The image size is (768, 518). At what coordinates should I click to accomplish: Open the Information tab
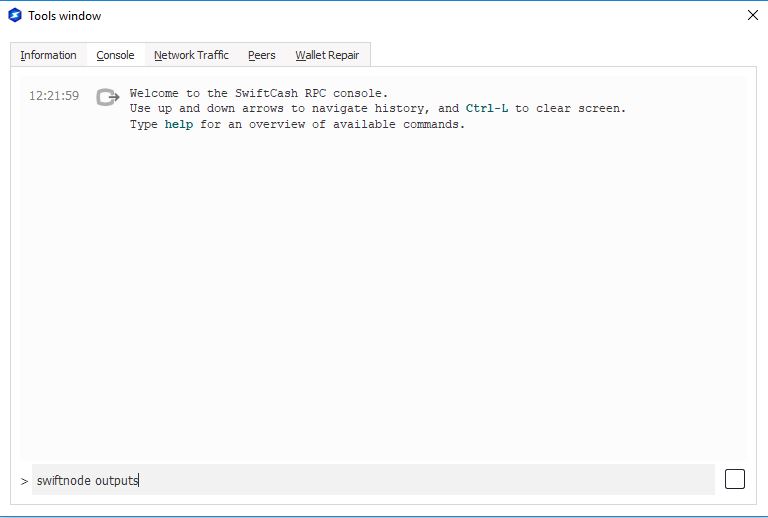(x=48, y=55)
